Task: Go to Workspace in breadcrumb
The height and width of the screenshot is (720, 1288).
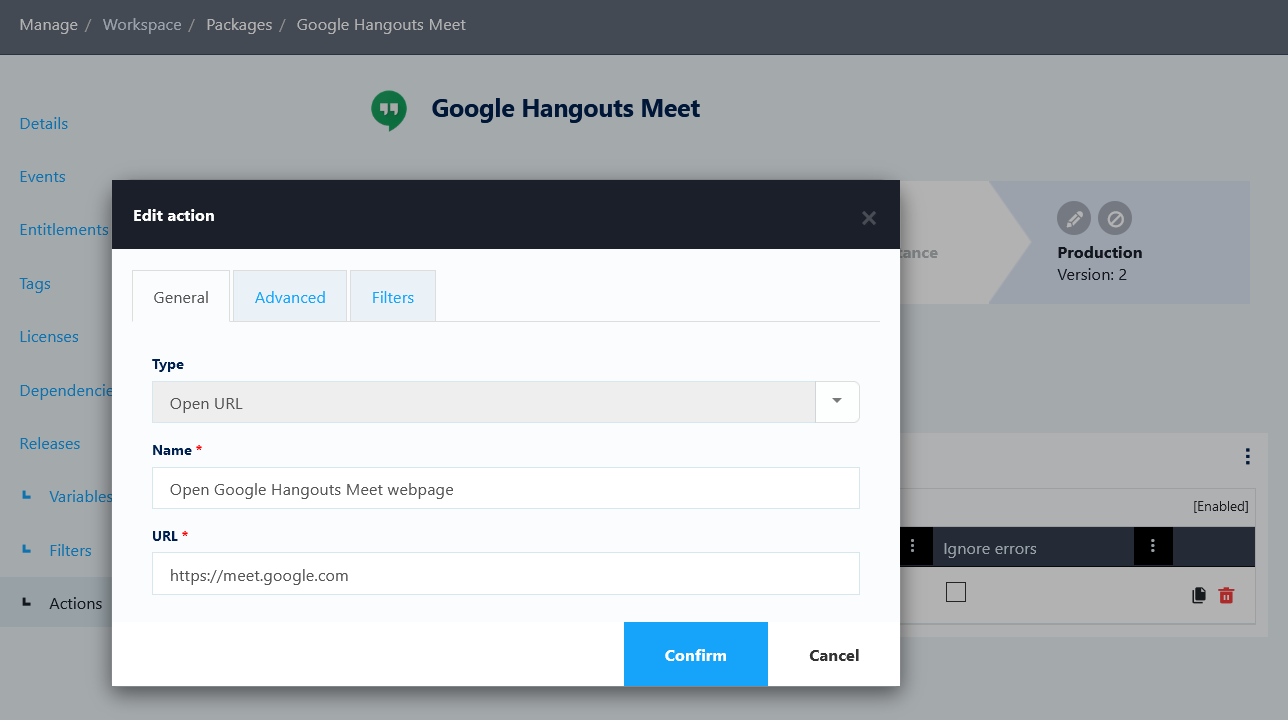Action: point(142,25)
